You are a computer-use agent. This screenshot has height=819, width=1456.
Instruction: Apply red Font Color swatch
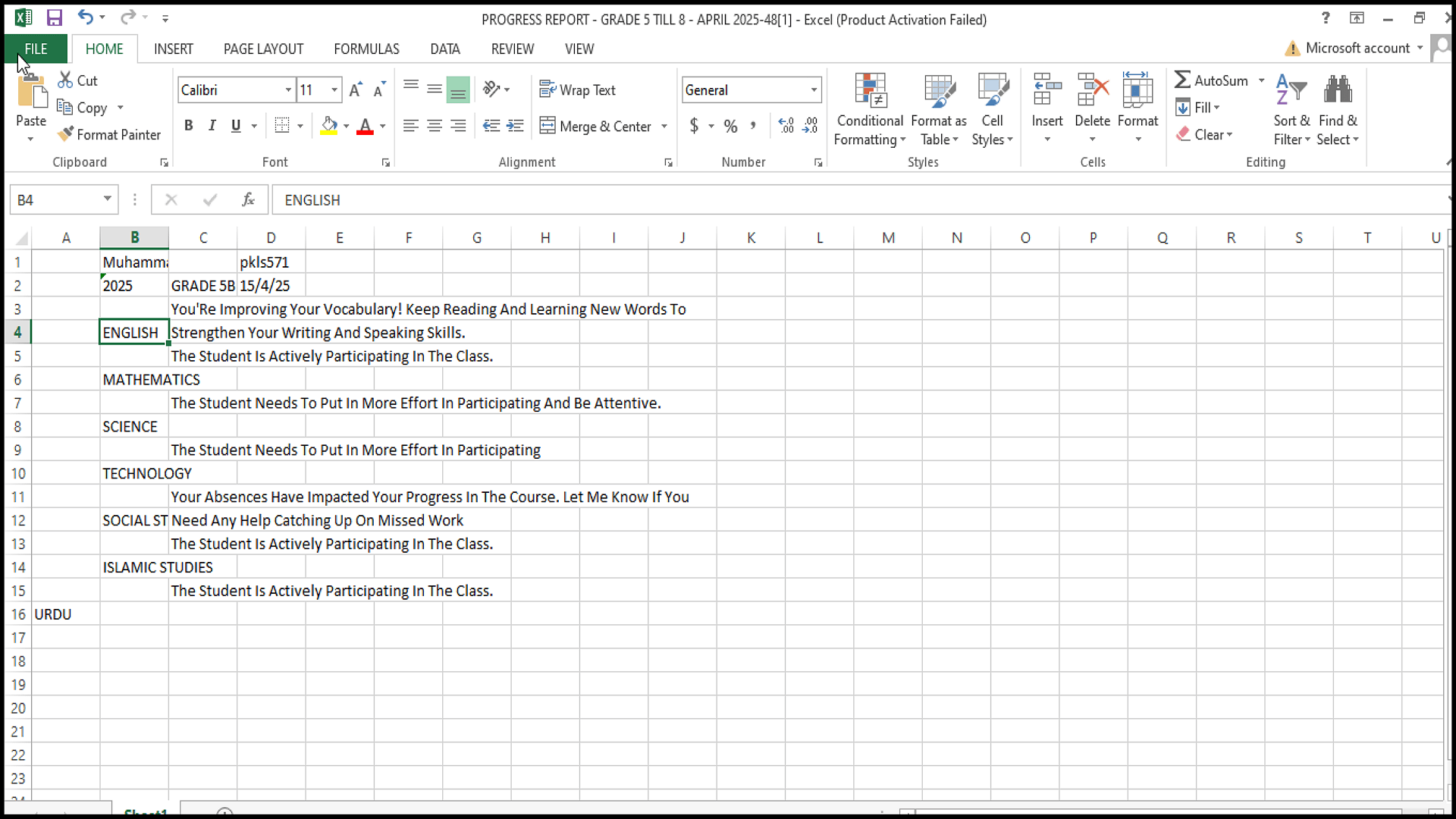[x=365, y=126]
